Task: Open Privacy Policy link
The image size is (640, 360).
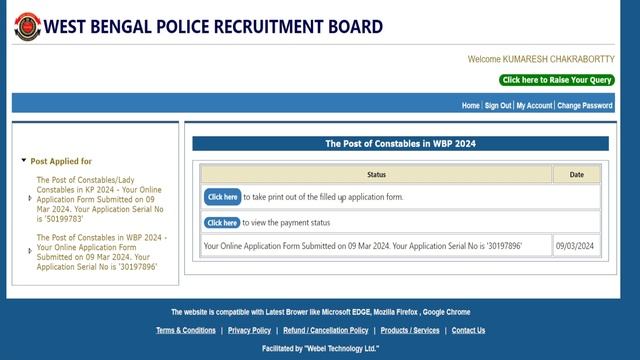Action: tap(249, 331)
